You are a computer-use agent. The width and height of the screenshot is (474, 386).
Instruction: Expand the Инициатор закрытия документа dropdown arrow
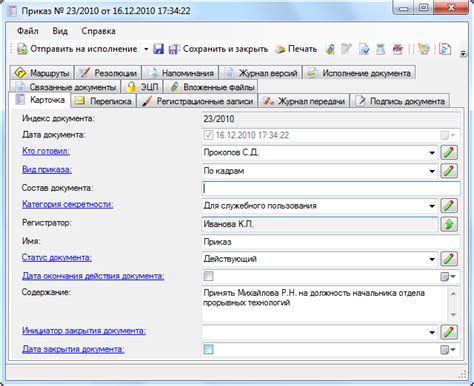pos(432,332)
